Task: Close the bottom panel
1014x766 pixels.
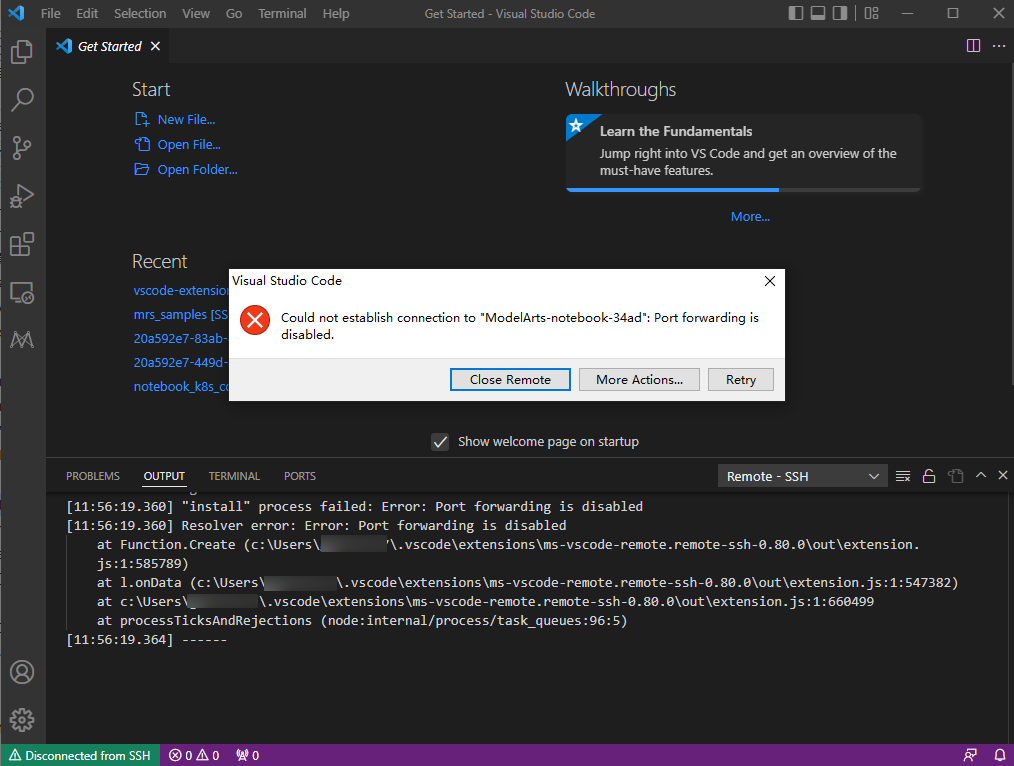Action: coord(1003,475)
